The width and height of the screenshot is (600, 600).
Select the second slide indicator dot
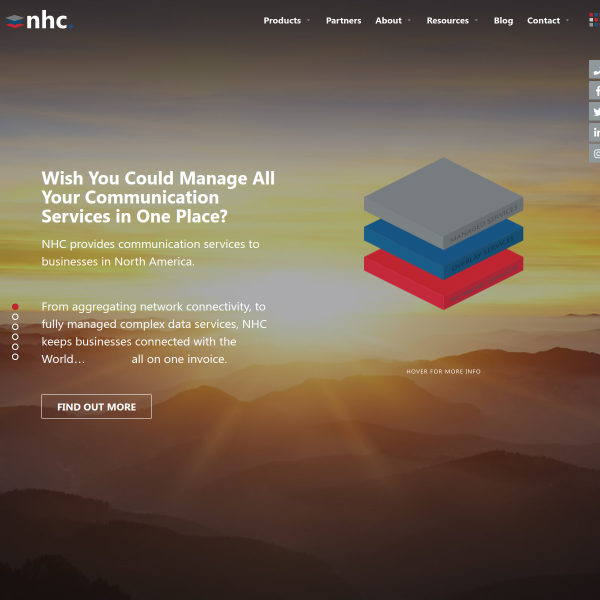coord(15,317)
